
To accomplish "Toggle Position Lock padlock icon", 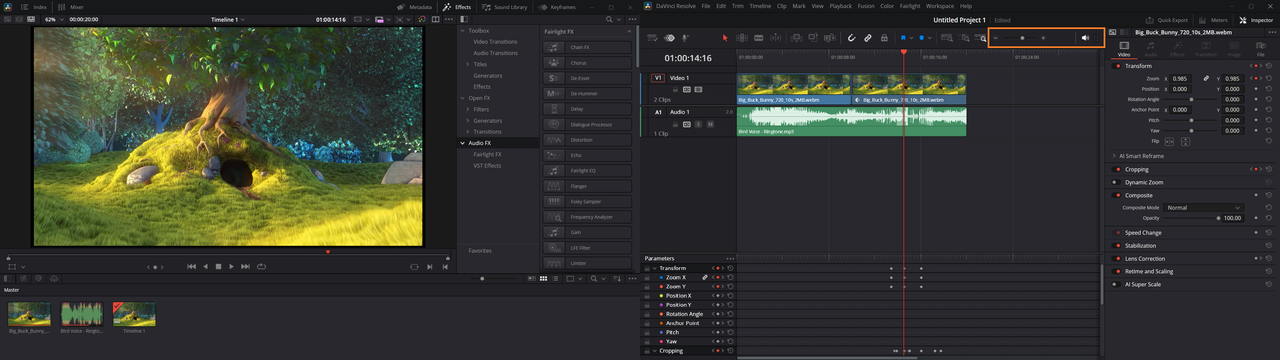I will (884, 38).
